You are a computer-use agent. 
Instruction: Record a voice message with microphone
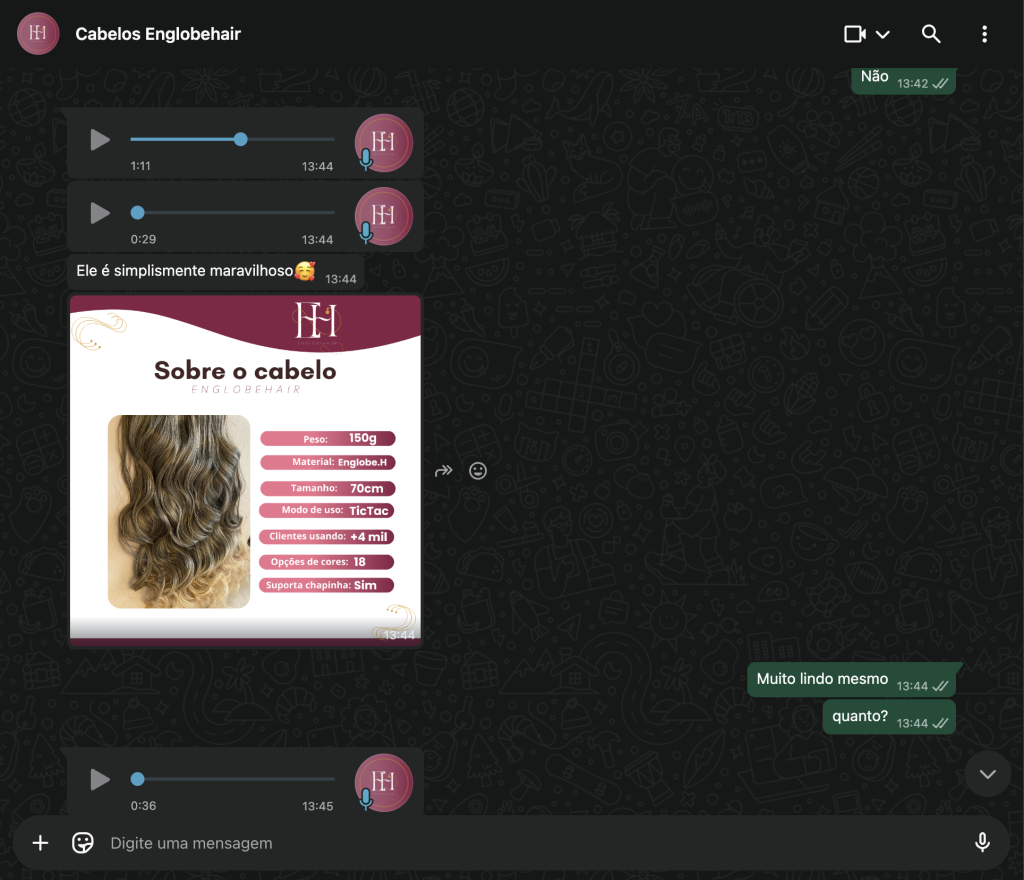[982, 843]
